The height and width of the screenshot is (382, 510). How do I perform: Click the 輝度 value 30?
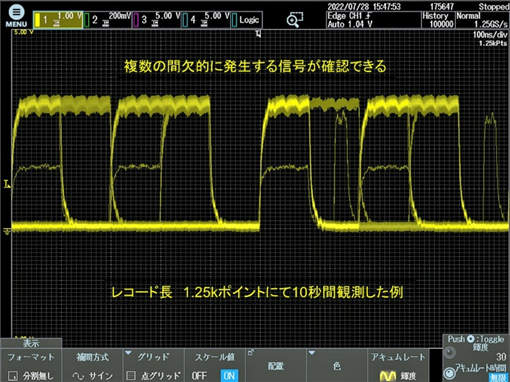(x=501, y=357)
